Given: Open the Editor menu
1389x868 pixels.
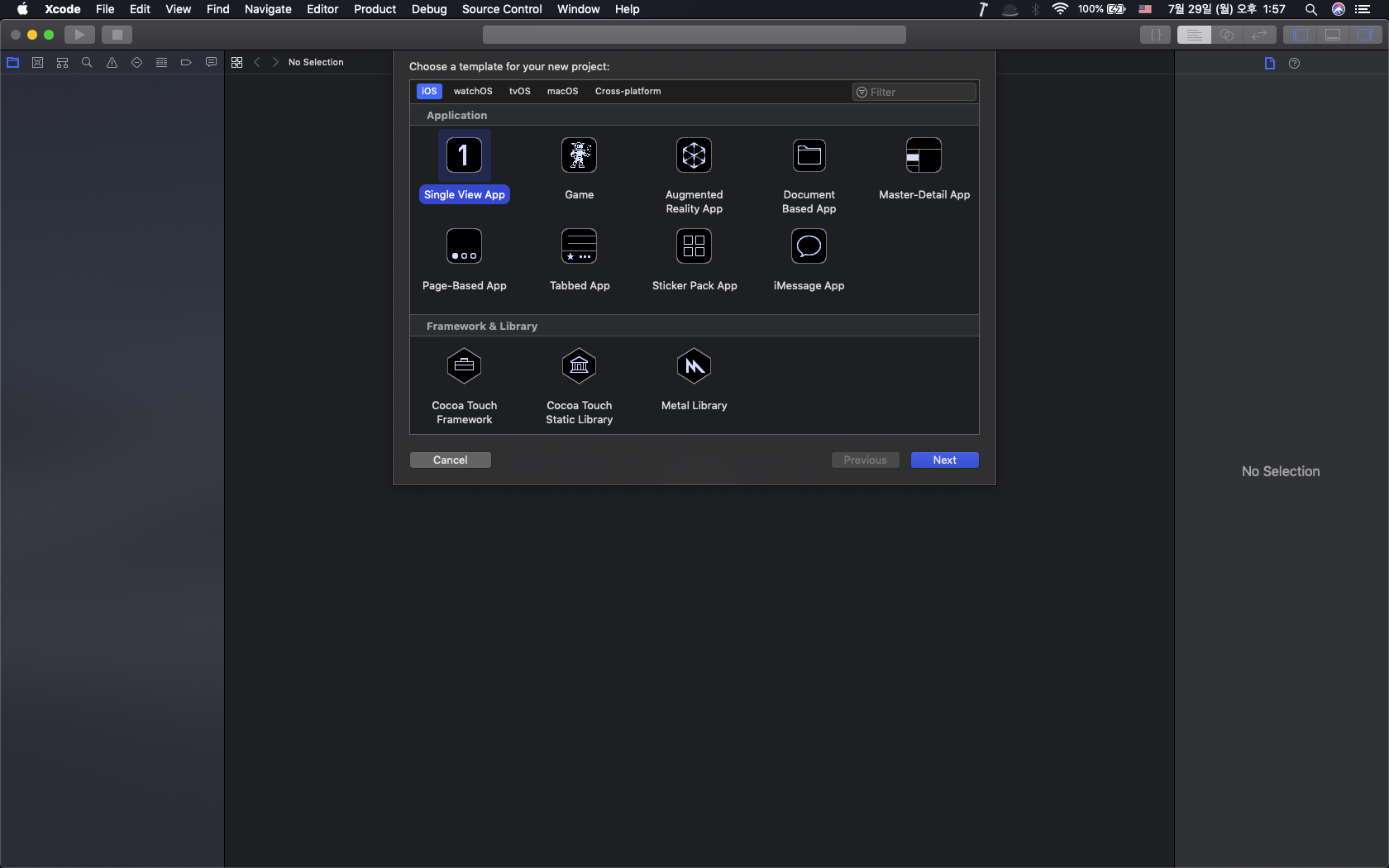Looking at the screenshot, I should [x=322, y=9].
